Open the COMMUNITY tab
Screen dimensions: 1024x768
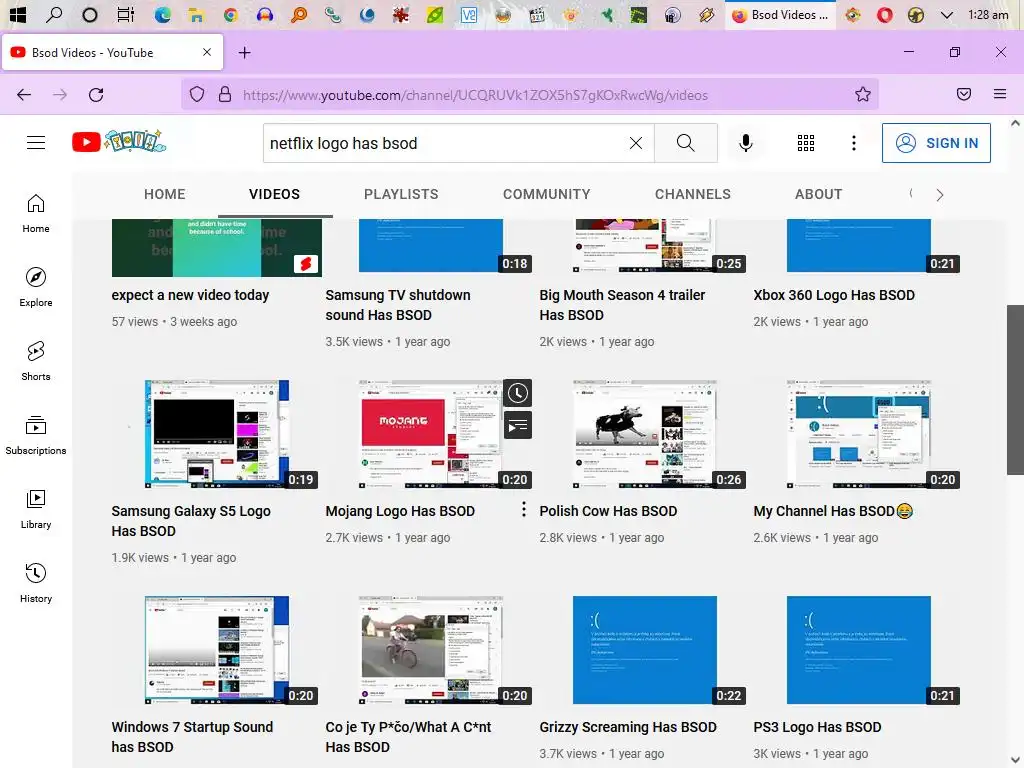(547, 195)
